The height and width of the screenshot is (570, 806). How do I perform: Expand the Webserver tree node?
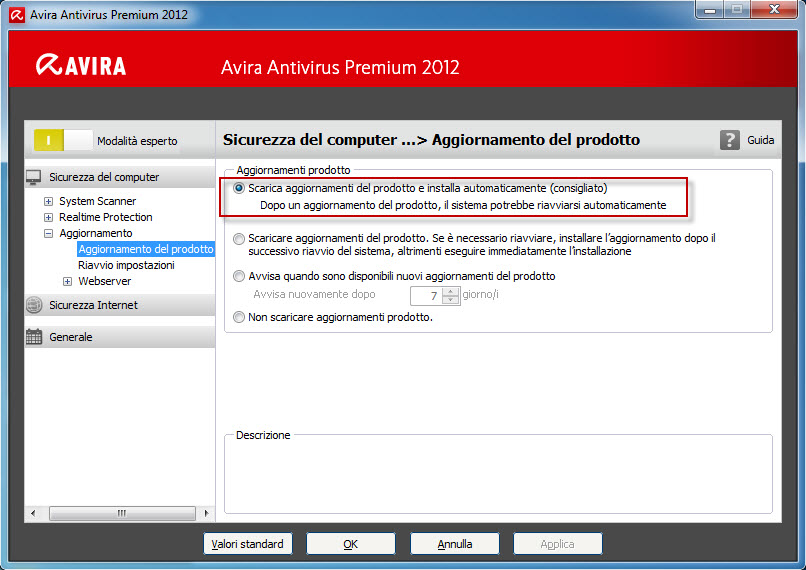[x=67, y=281]
